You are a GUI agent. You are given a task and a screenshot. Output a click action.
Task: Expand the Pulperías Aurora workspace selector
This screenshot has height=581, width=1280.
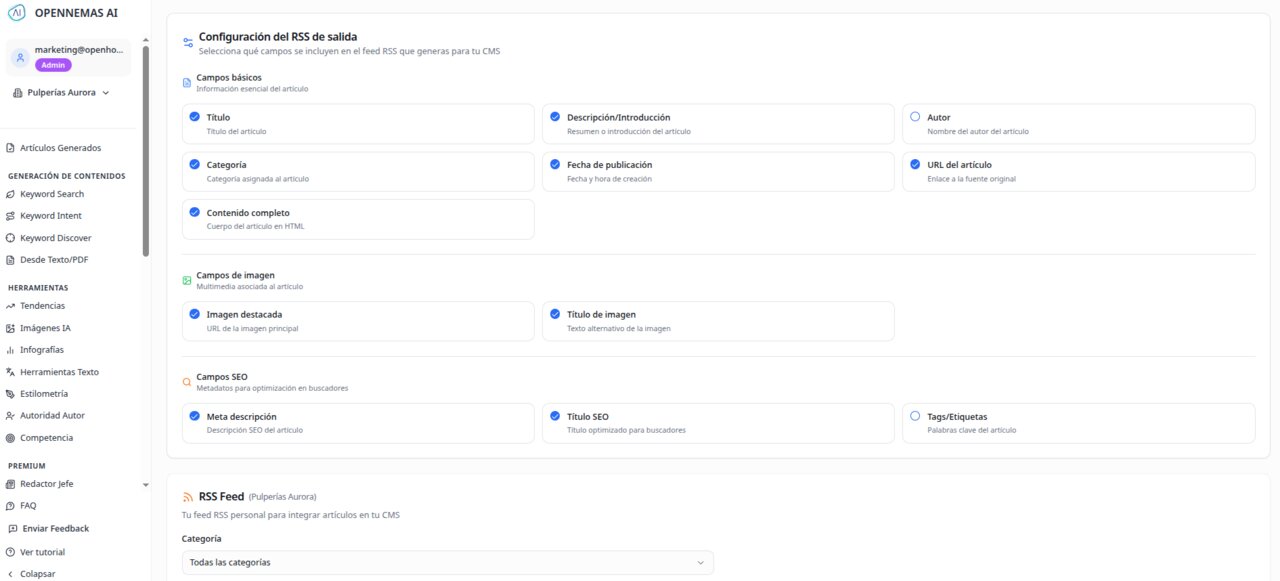point(65,91)
